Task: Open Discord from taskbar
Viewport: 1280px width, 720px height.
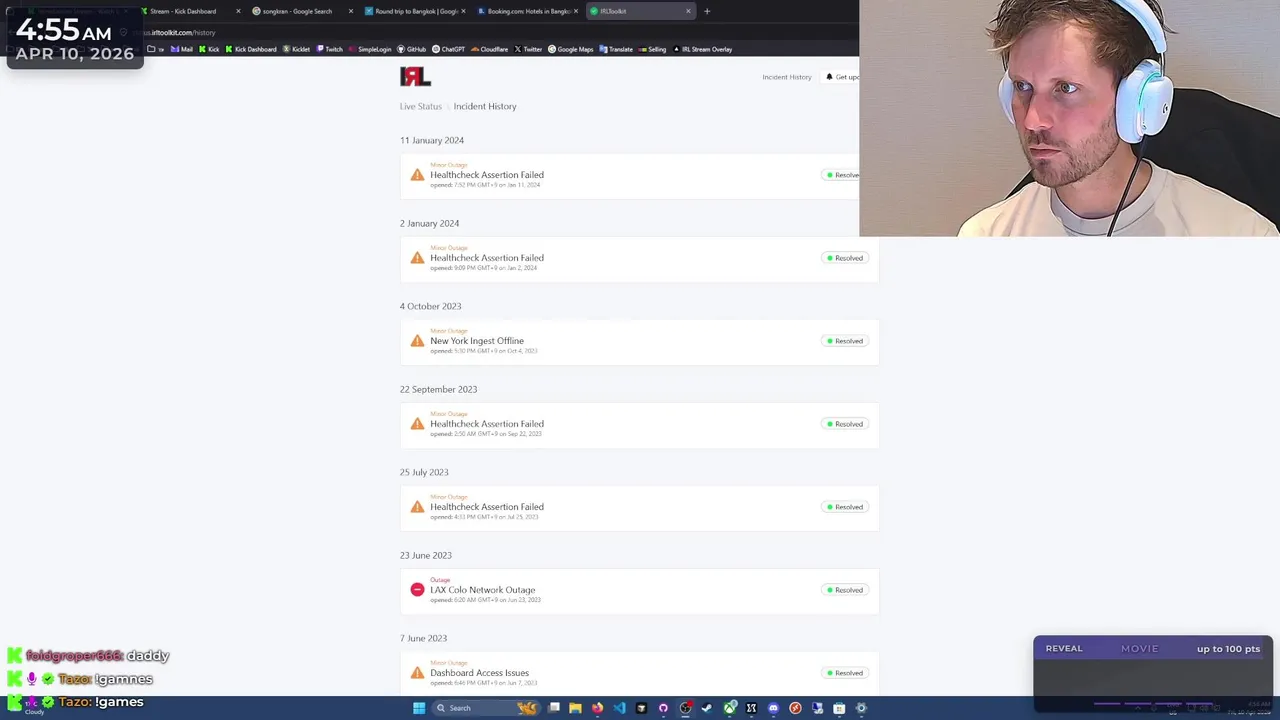Action: [773, 708]
